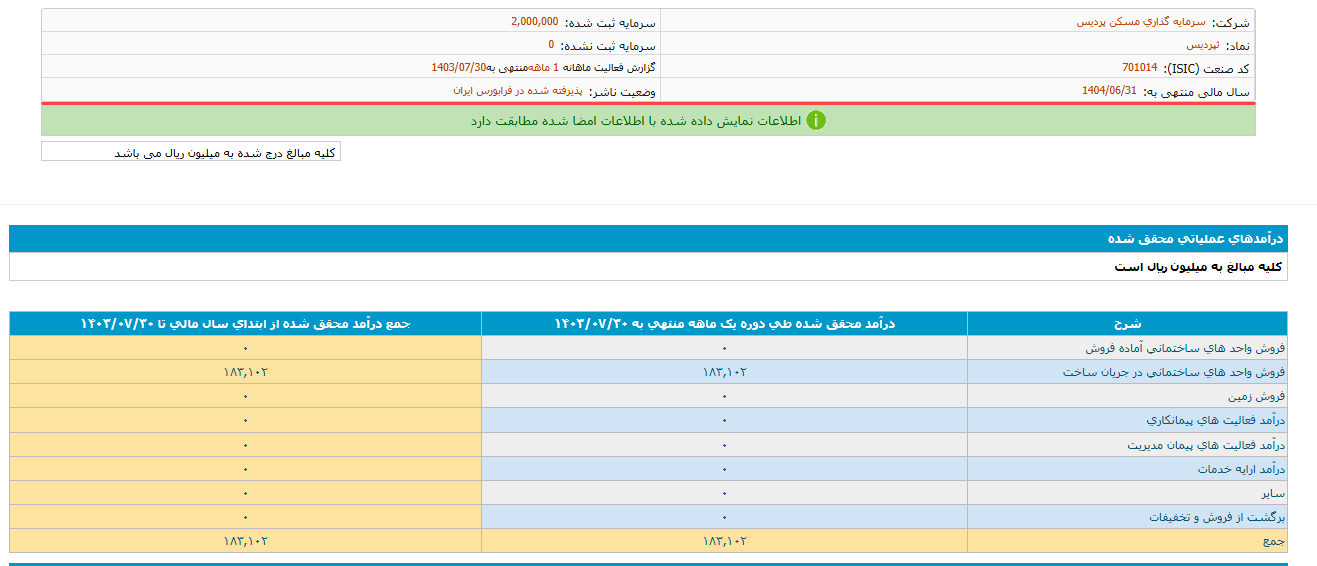1317x566 pixels.
Task: Click the one-month realized revenue column header
Action: (x=724, y=323)
